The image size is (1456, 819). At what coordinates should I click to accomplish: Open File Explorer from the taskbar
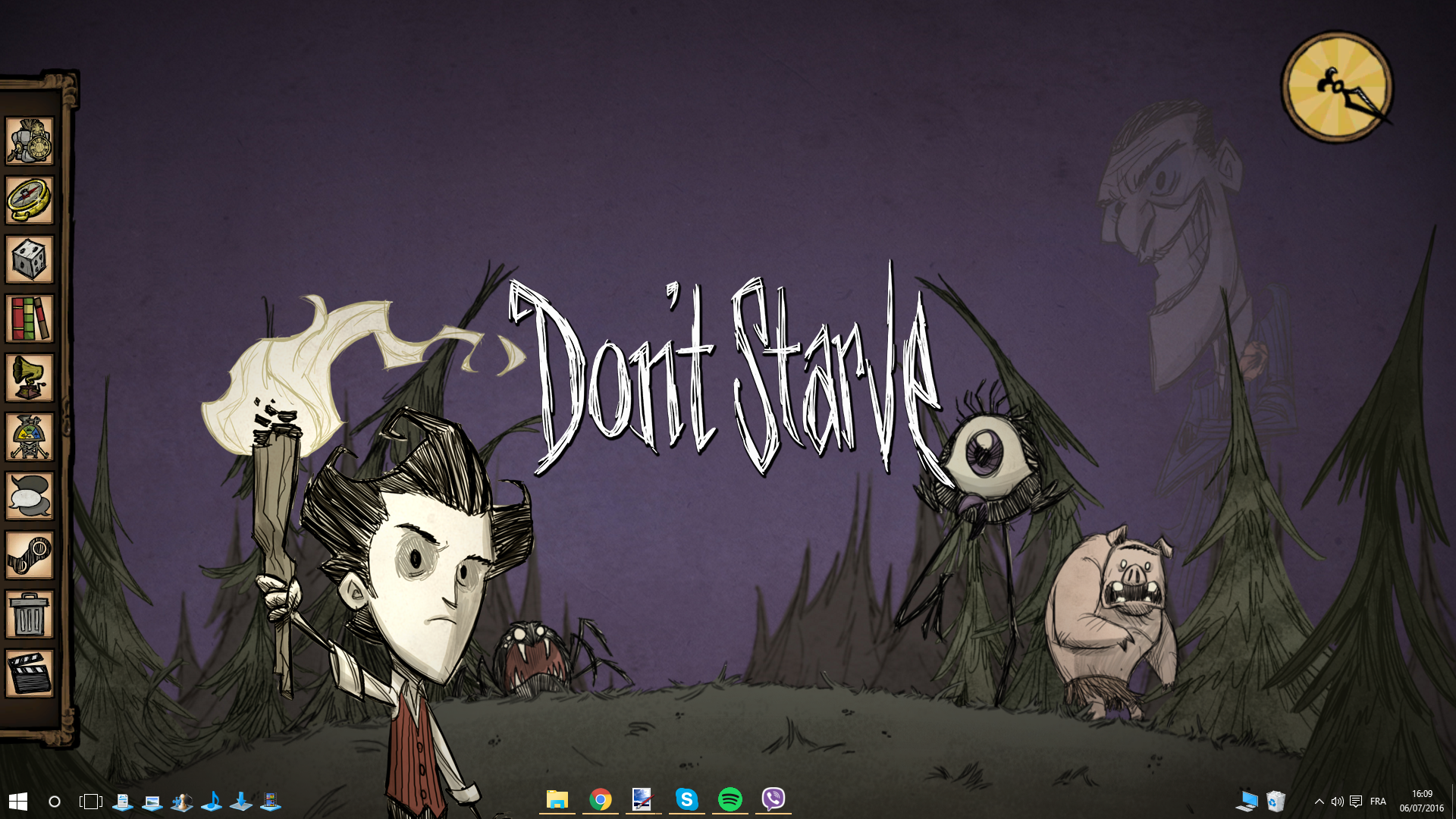[557, 800]
